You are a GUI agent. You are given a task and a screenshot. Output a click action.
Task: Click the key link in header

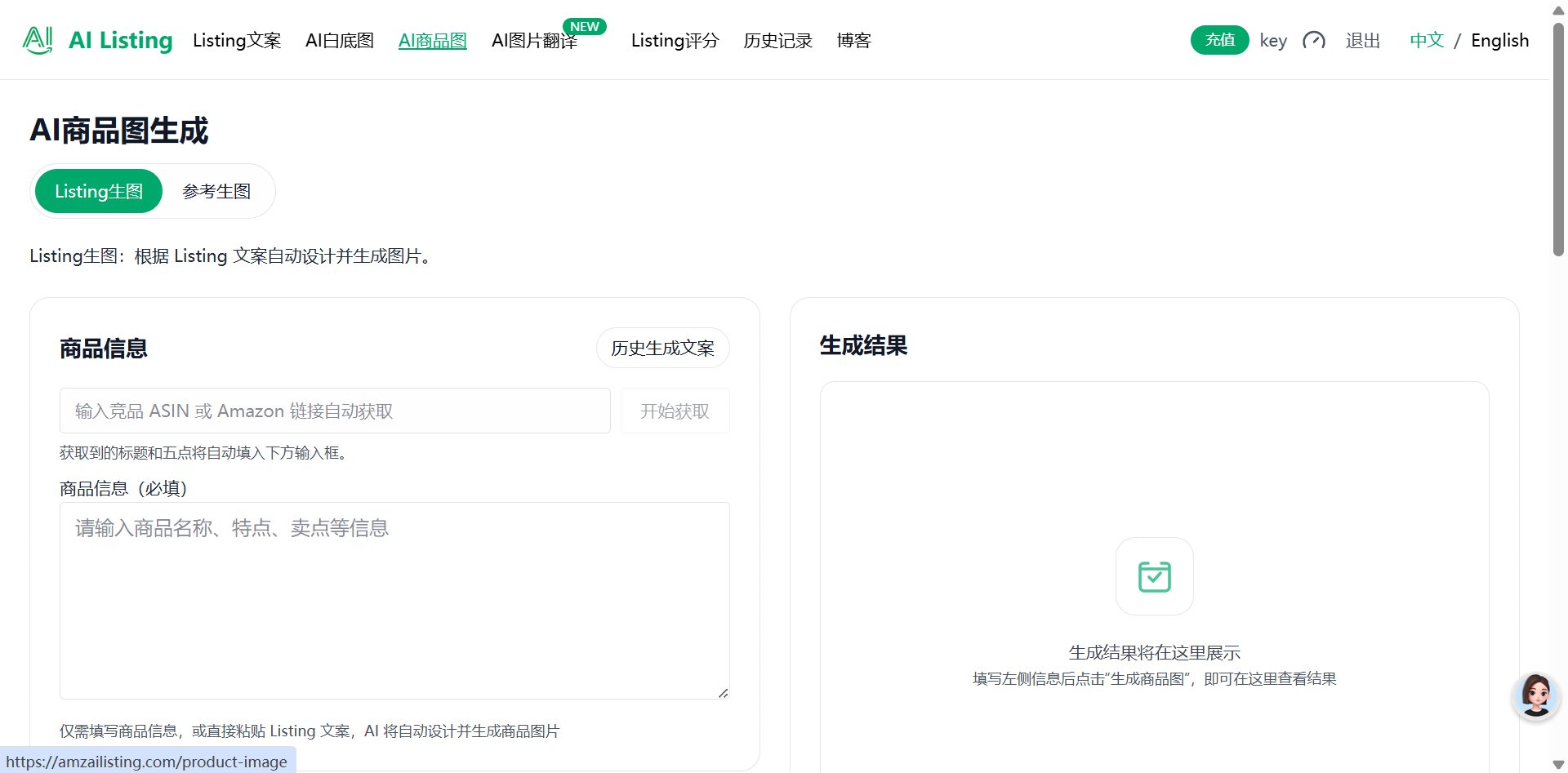pos(1273,40)
